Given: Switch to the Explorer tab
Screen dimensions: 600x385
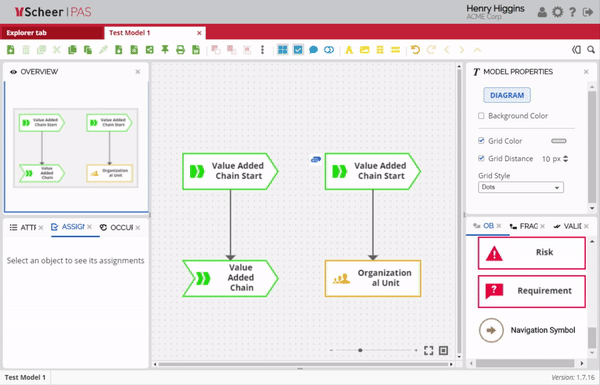Looking at the screenshot, I should (26, 33).
